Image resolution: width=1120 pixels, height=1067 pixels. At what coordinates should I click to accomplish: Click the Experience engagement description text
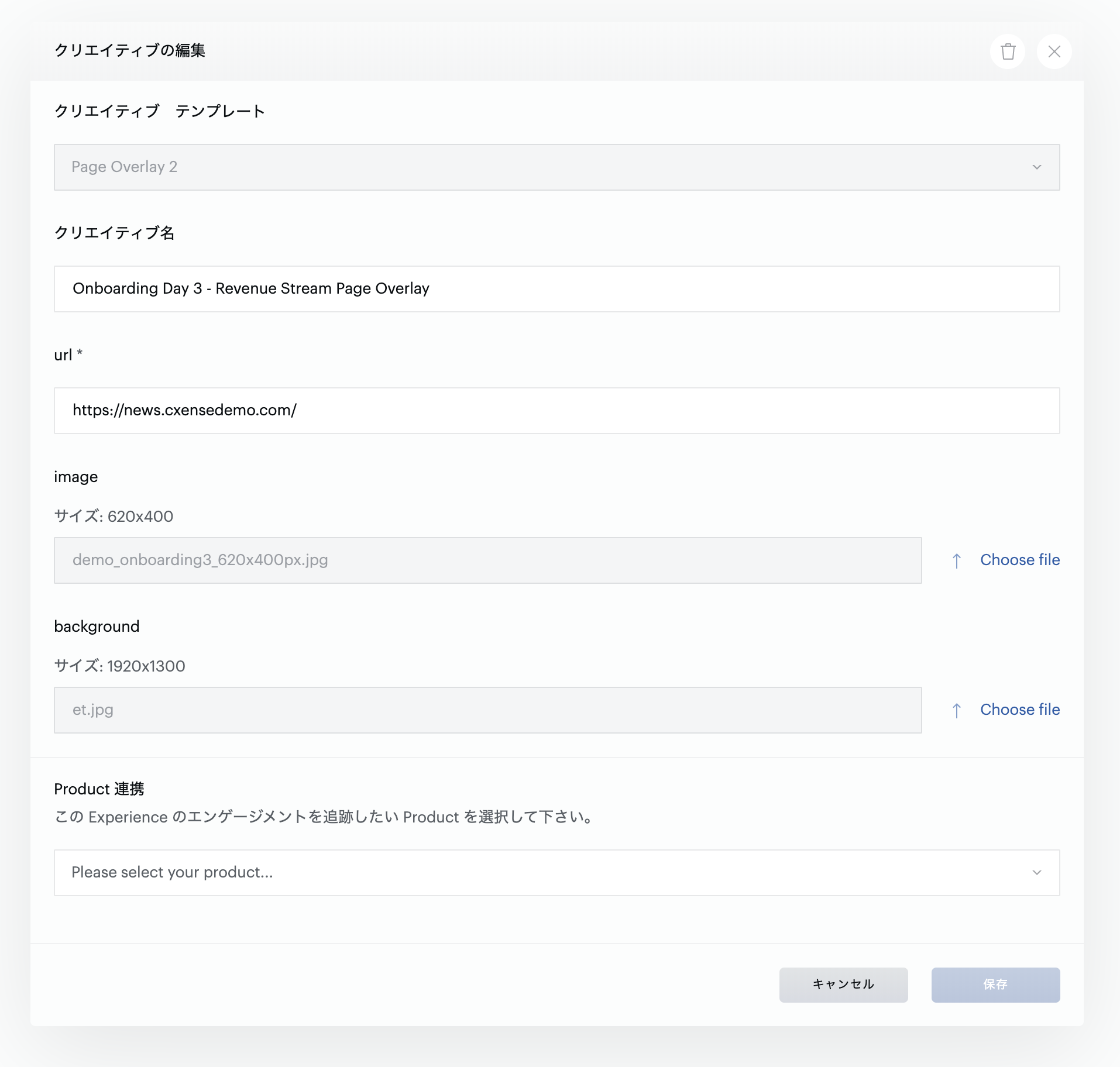[324, 817]
